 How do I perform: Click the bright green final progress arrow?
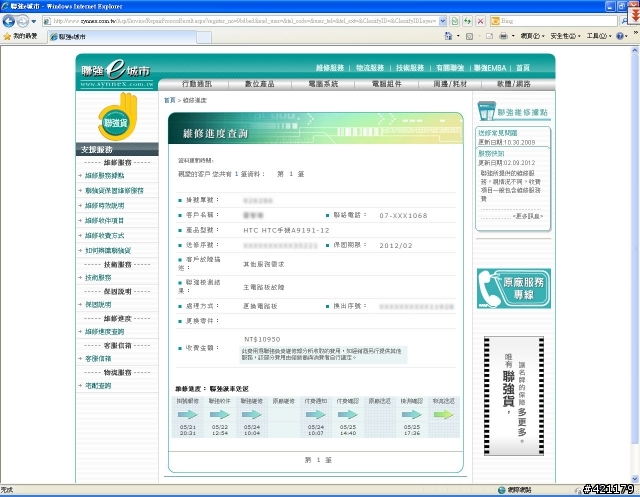pyautogui.click(x=444, y=415)
